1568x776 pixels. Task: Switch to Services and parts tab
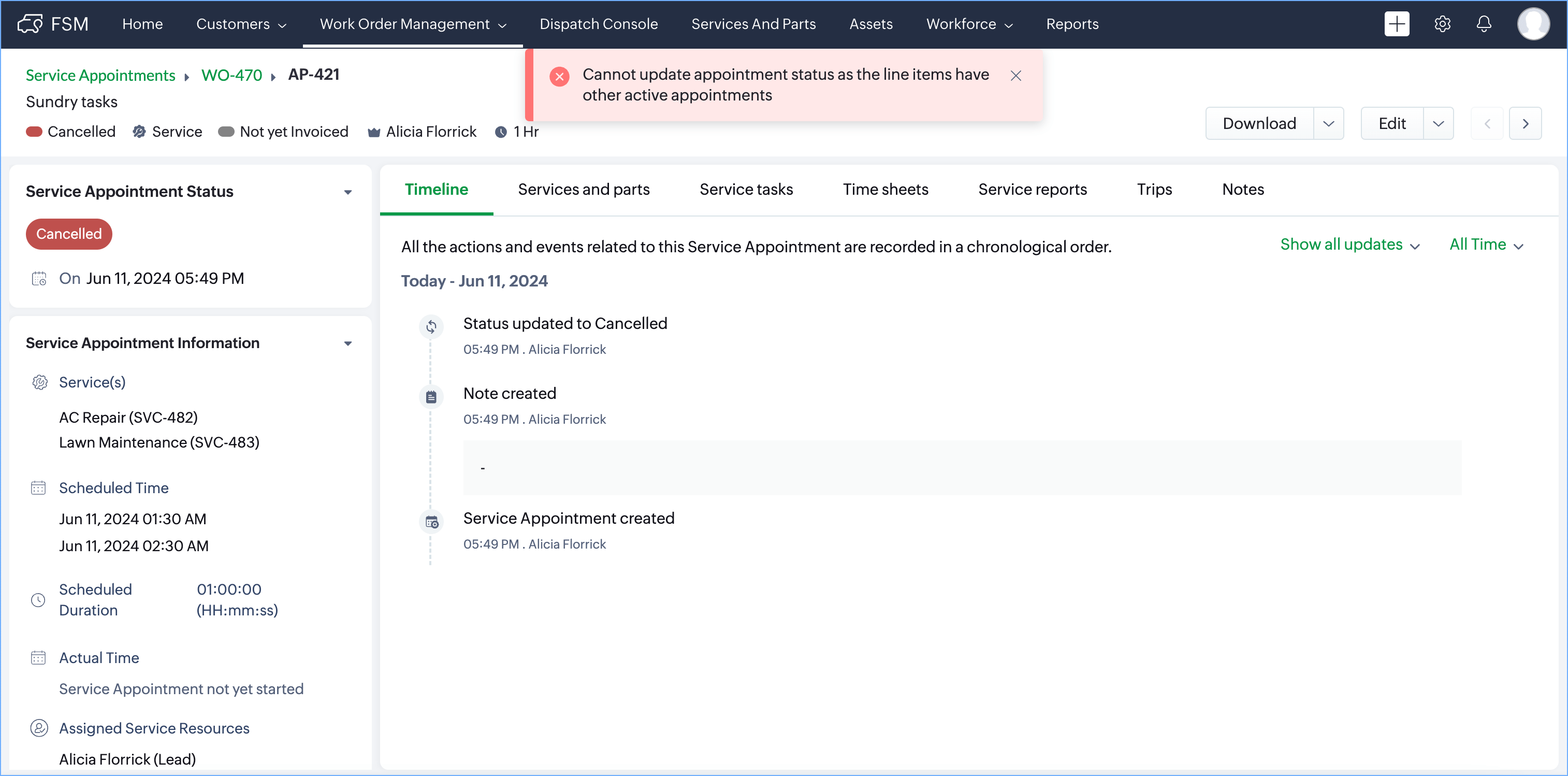click(x=583, y=190)
